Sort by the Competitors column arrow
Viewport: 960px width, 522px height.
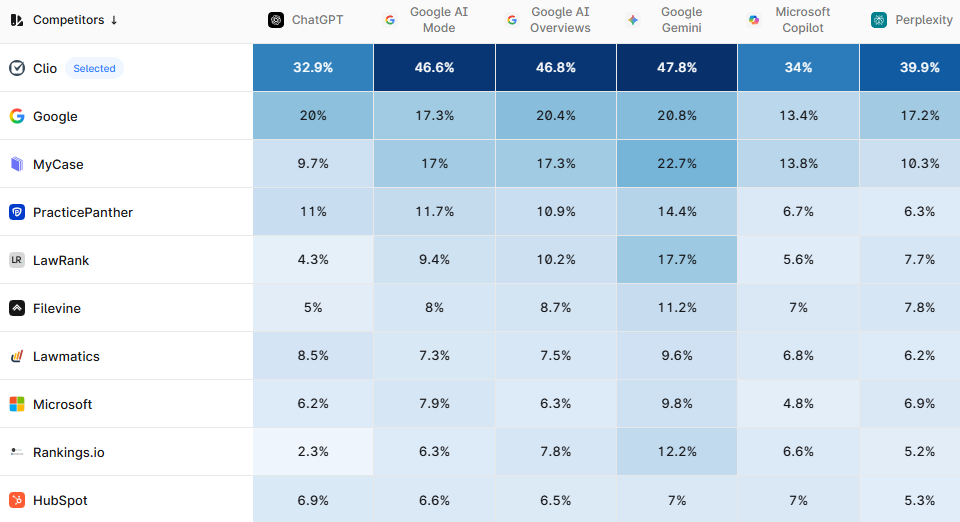pos(114,20)
